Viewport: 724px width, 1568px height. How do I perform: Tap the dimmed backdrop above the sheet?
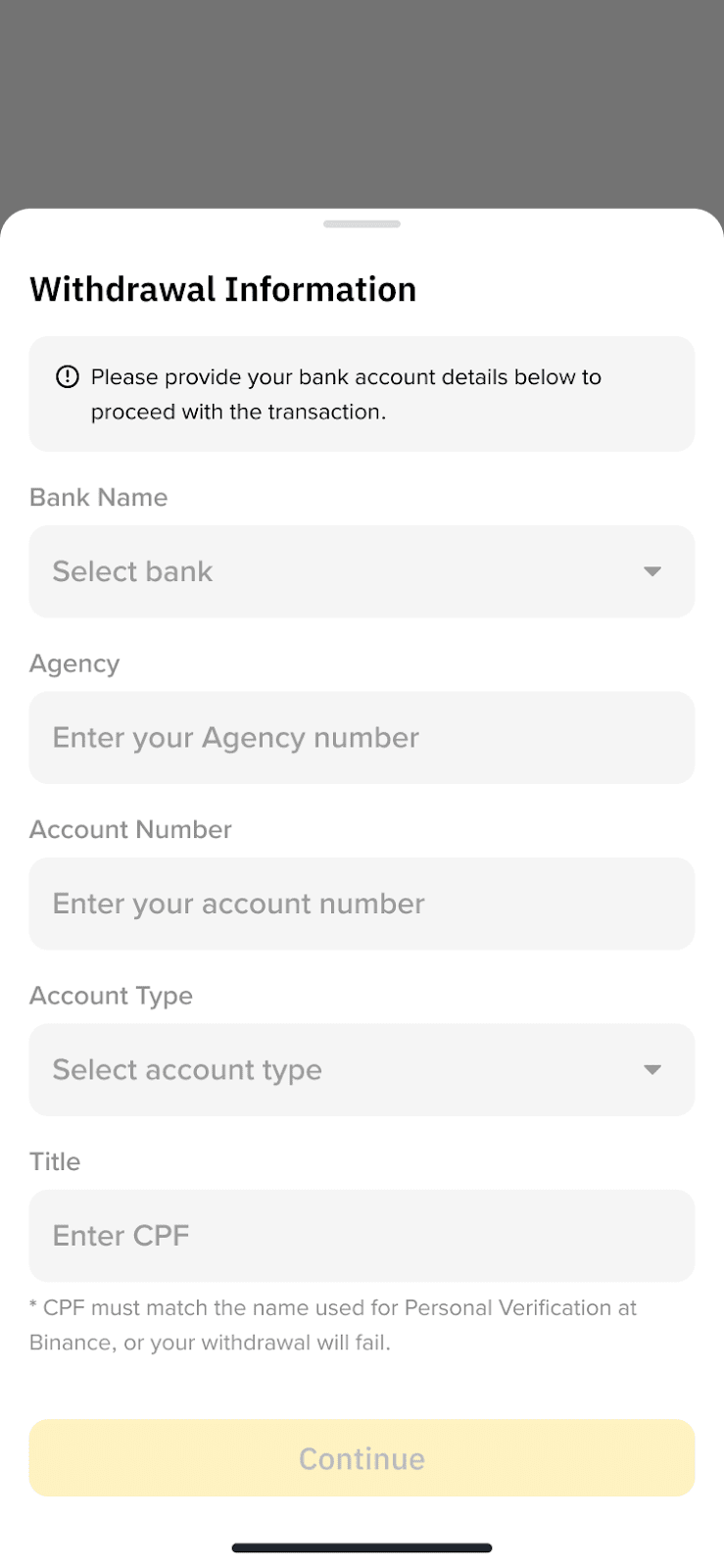pyautogui.click(x=362, y=103)
